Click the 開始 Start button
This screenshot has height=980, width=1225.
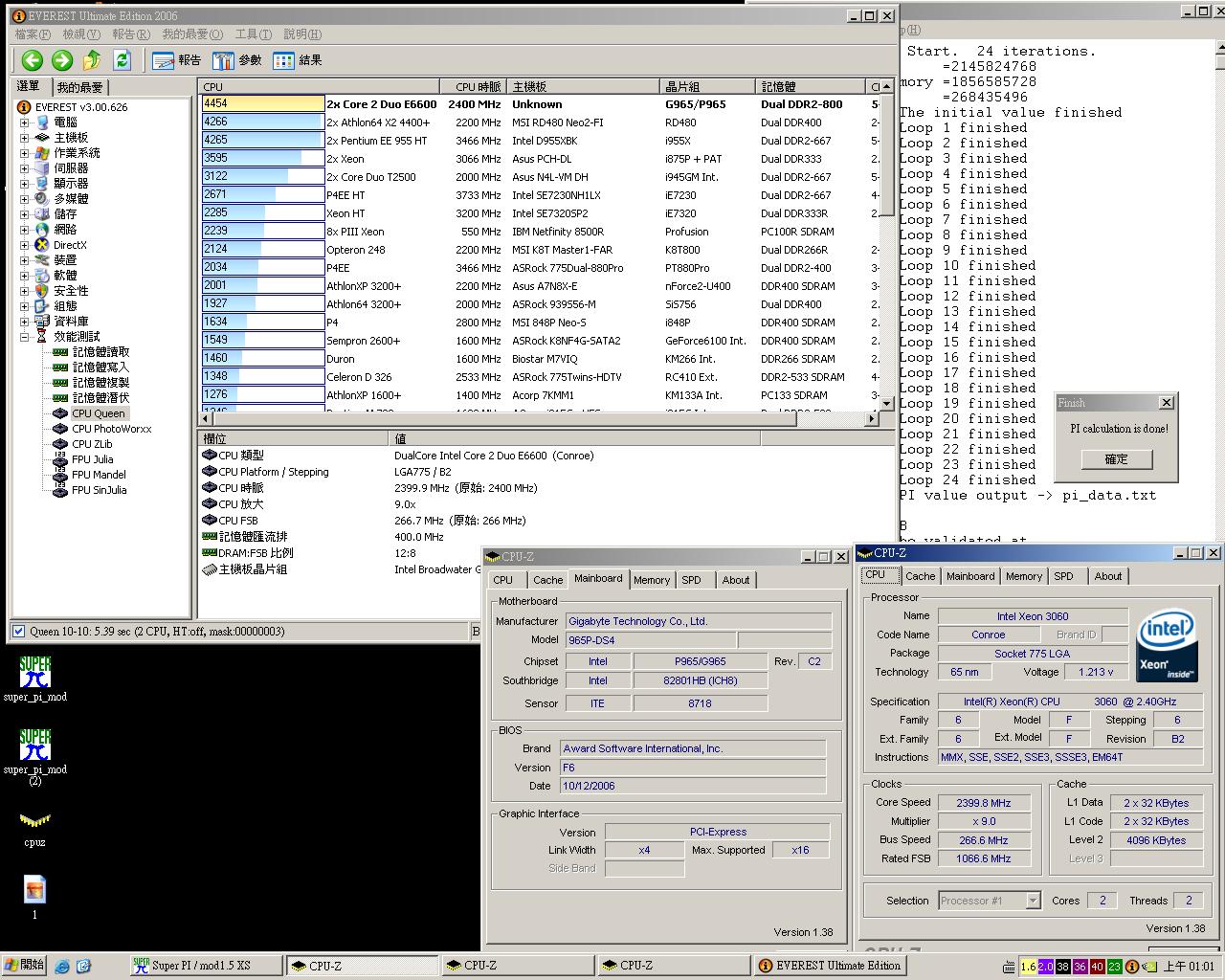25,966
